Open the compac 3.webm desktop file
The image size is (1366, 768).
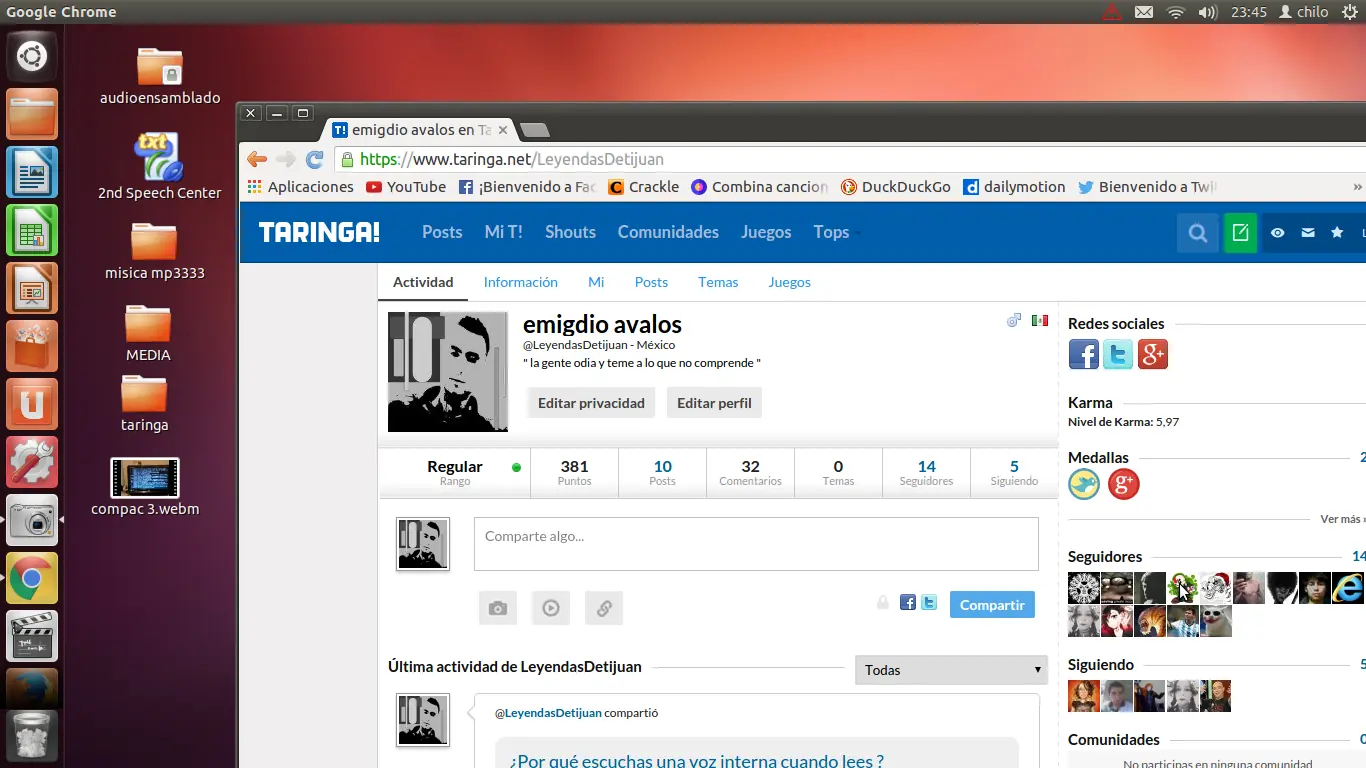point(145,487)
